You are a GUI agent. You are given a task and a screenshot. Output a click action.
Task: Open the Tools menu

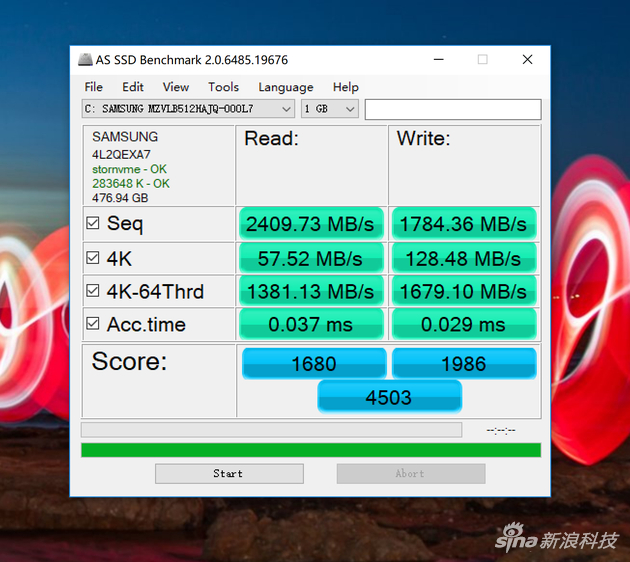tap(223, 87)
